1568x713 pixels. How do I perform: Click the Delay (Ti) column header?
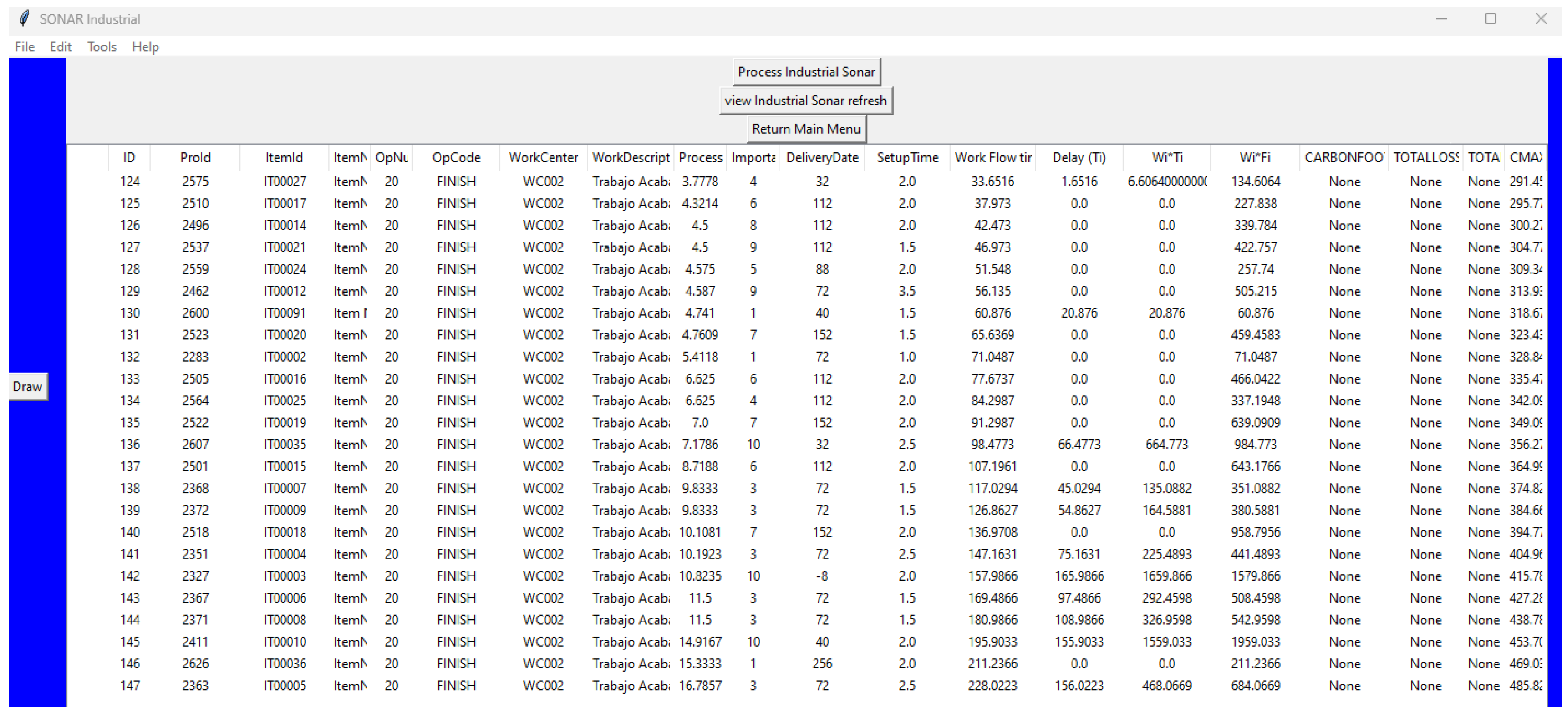[x=1079, y=157]
